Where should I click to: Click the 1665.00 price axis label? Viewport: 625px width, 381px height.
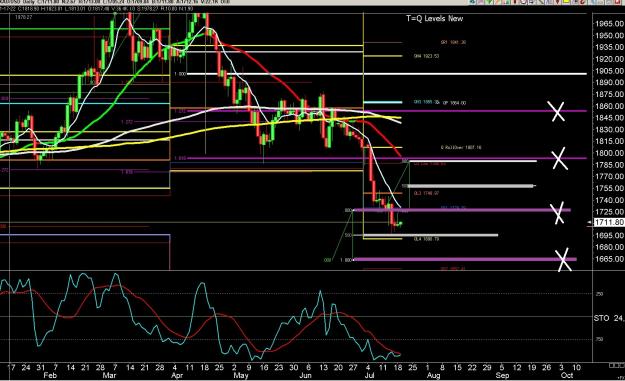[608, 259]
